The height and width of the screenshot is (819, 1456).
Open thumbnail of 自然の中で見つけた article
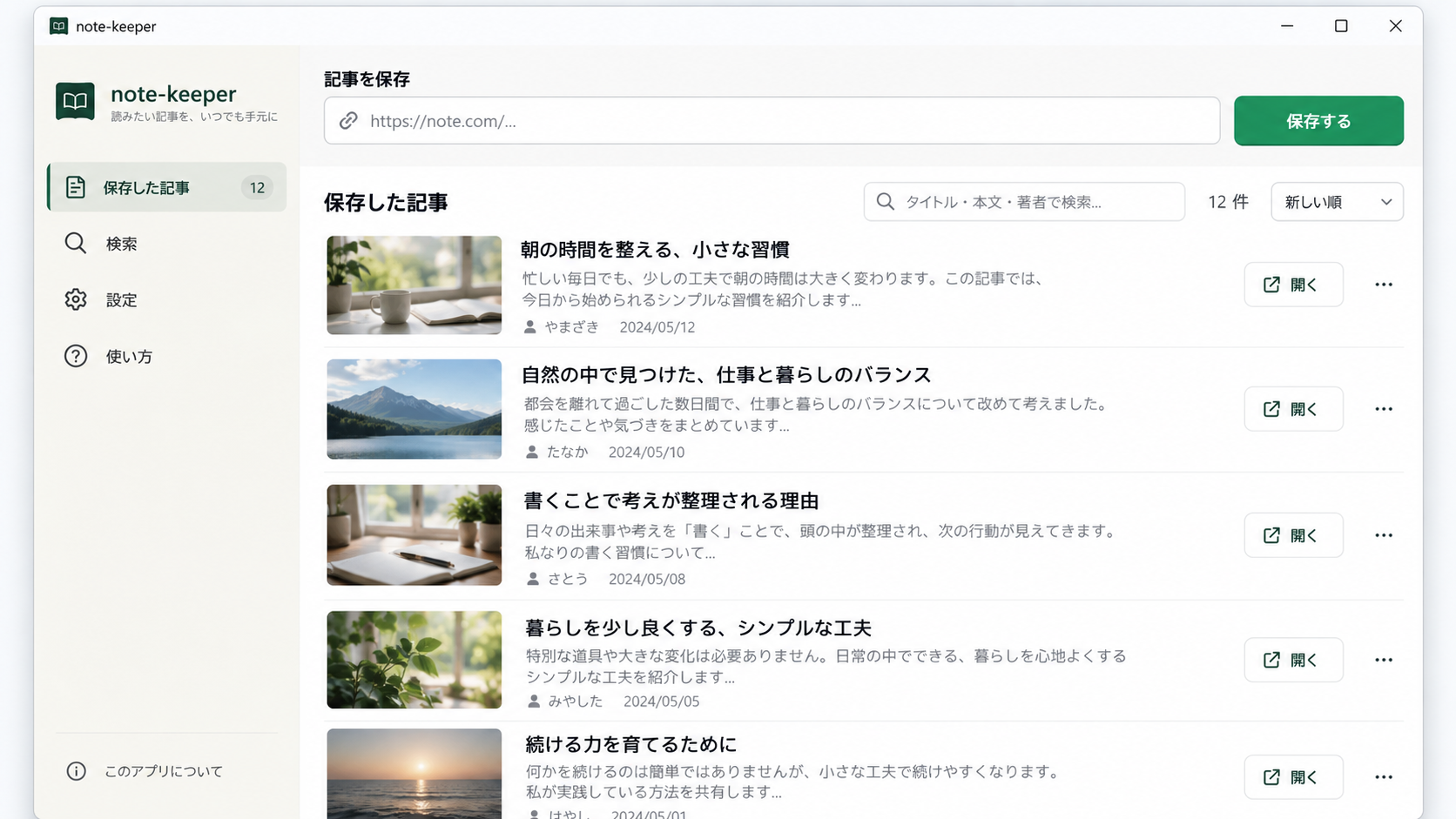(x=415, y=409)
